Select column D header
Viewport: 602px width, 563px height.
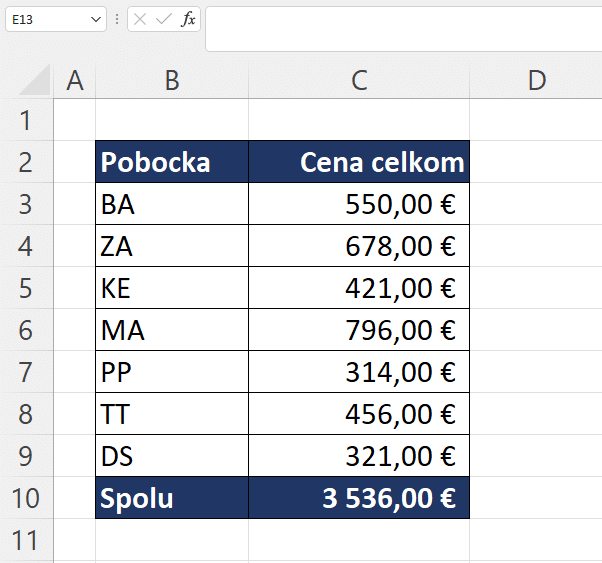(x=536, y=81)
